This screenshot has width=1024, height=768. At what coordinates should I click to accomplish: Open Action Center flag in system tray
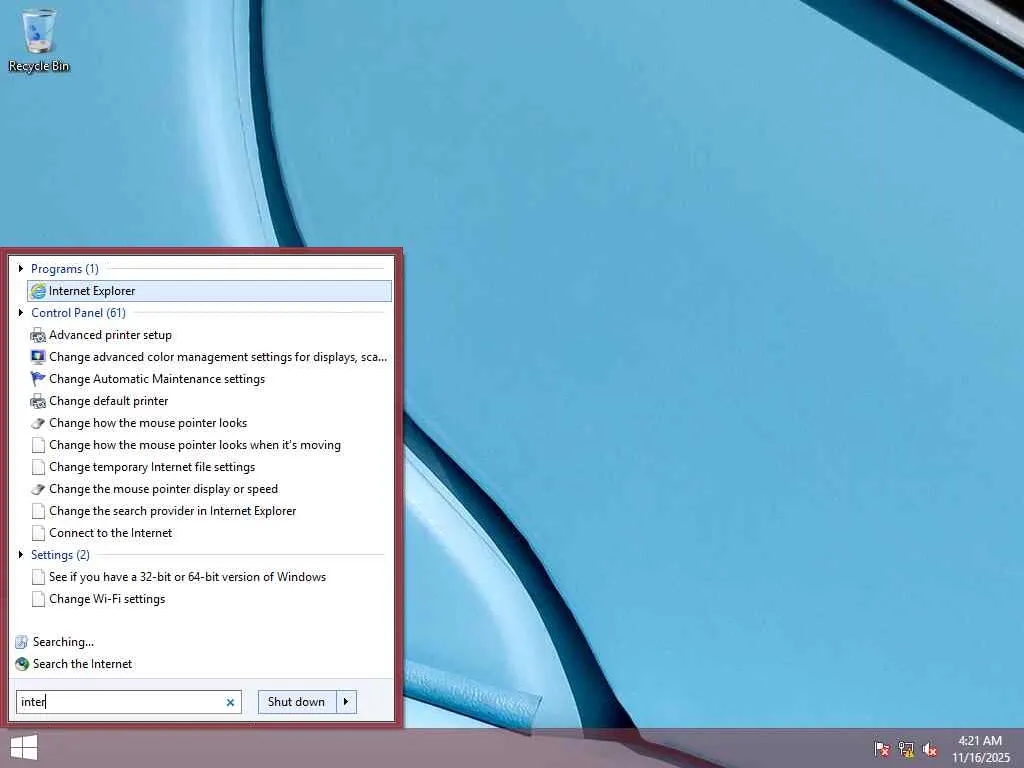(881, 748)
